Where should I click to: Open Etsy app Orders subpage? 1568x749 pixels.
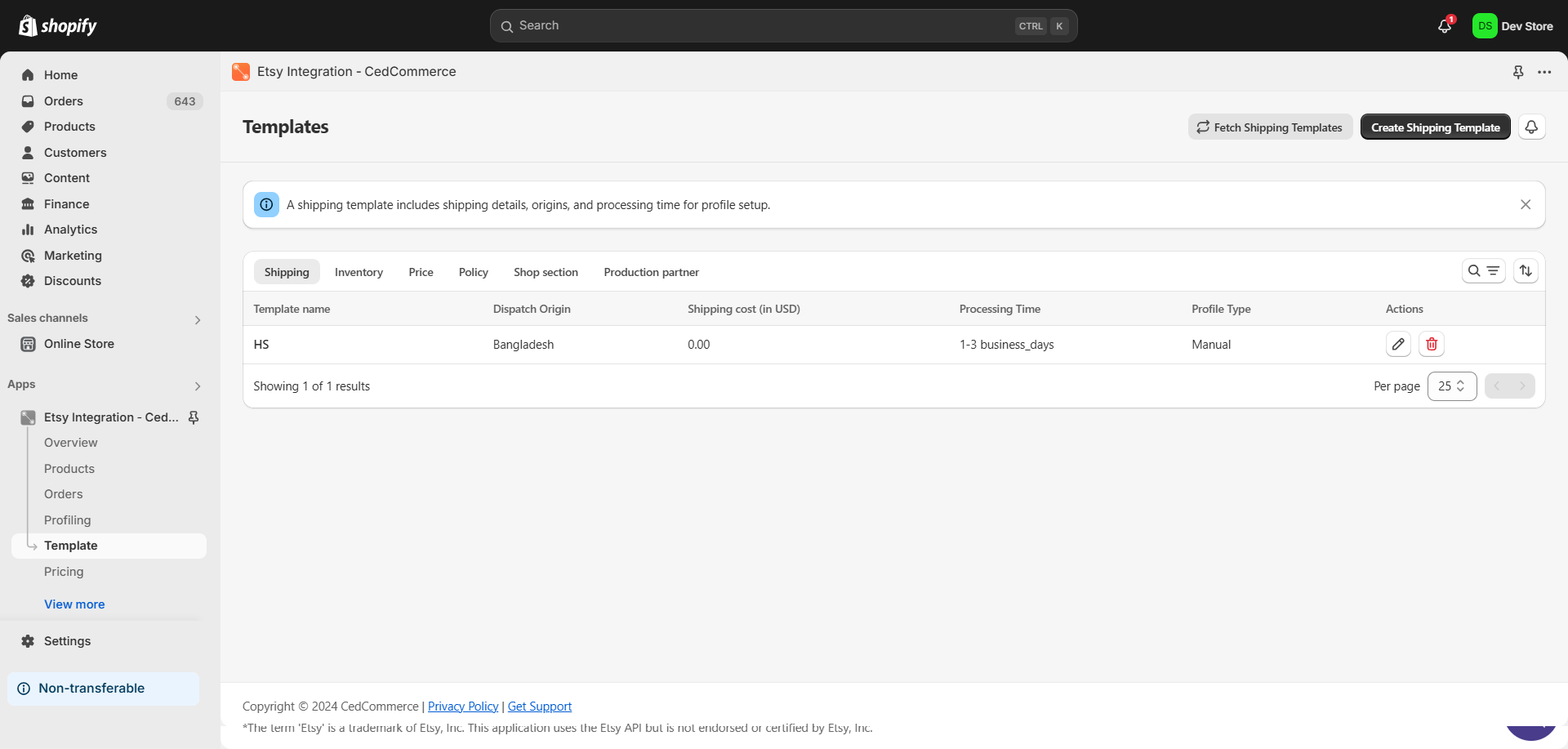tap(64, 494)
